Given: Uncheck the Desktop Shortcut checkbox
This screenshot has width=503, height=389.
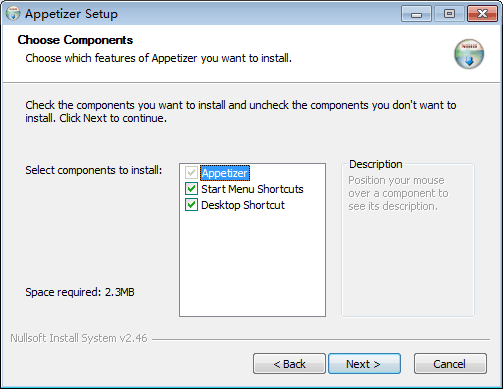Looking at the screenshot, I should (191, 205).
